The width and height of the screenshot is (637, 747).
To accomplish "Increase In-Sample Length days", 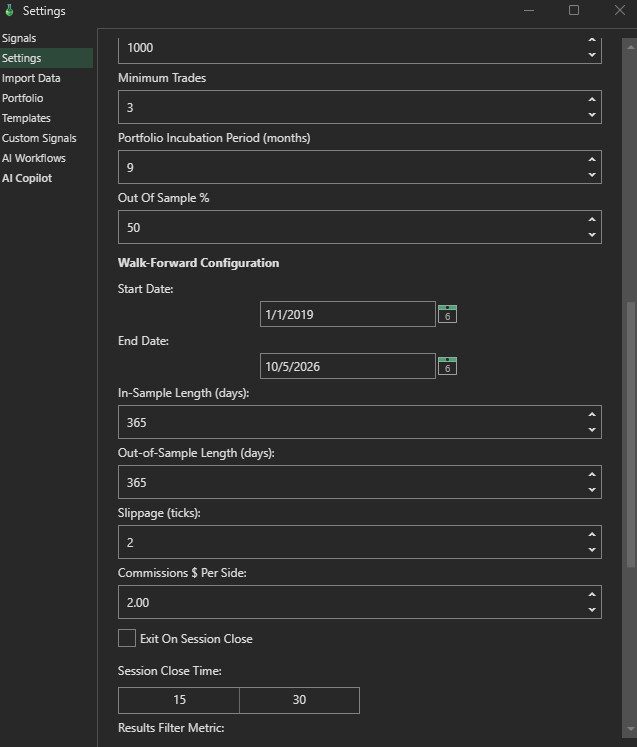I will (592, 414).
